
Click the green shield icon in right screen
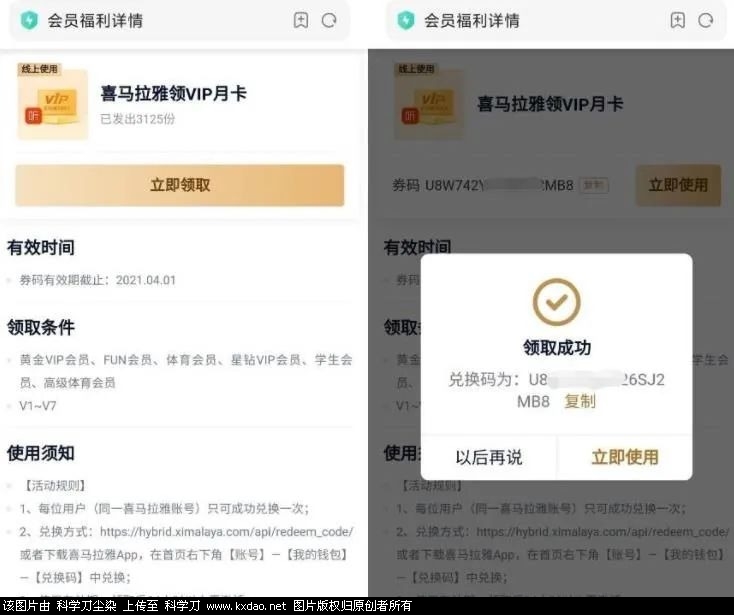coord(406,20)
